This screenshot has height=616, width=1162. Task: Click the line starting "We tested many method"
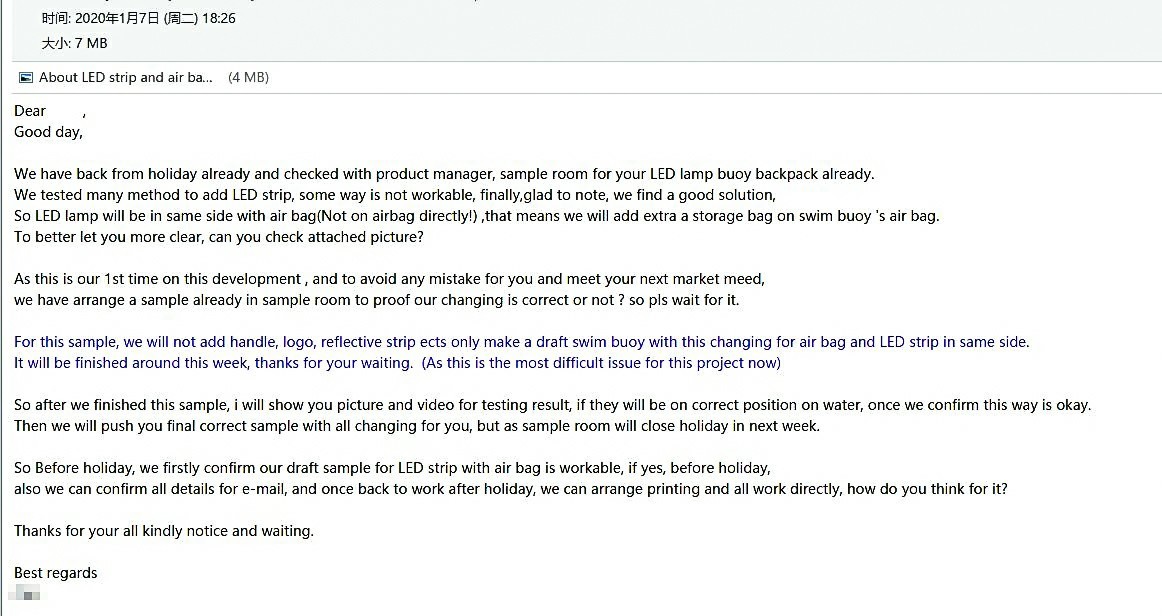[x=394, y=195]
